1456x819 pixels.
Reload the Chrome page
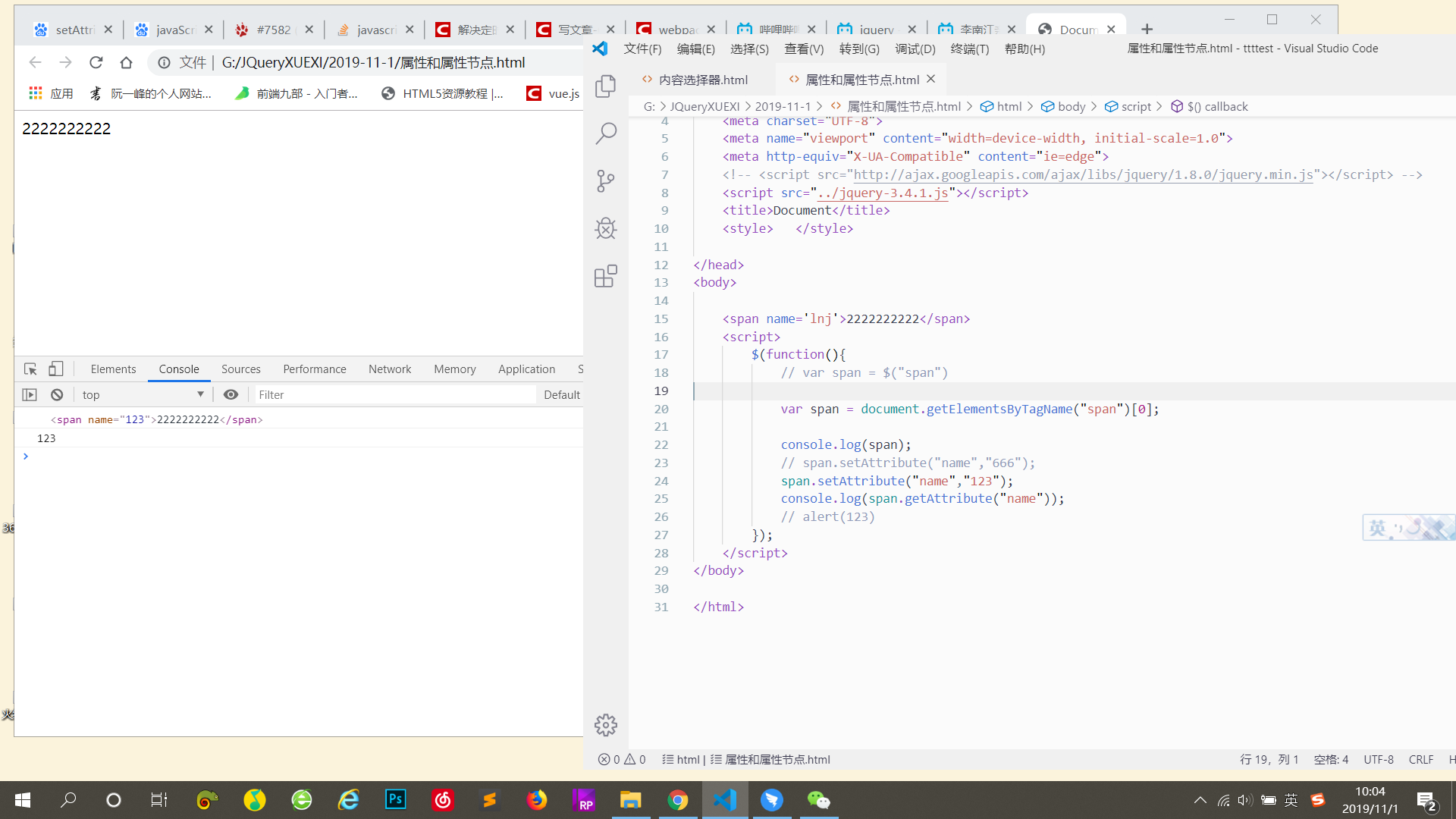96,62
